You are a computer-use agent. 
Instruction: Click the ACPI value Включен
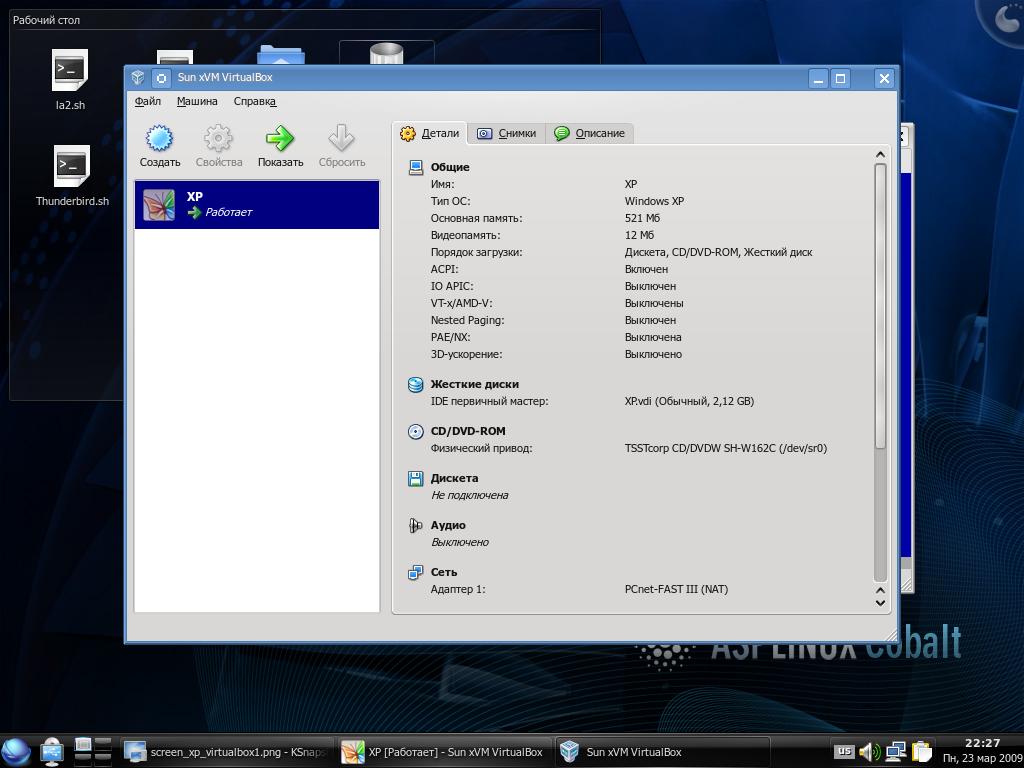click(x=647, y=269)
